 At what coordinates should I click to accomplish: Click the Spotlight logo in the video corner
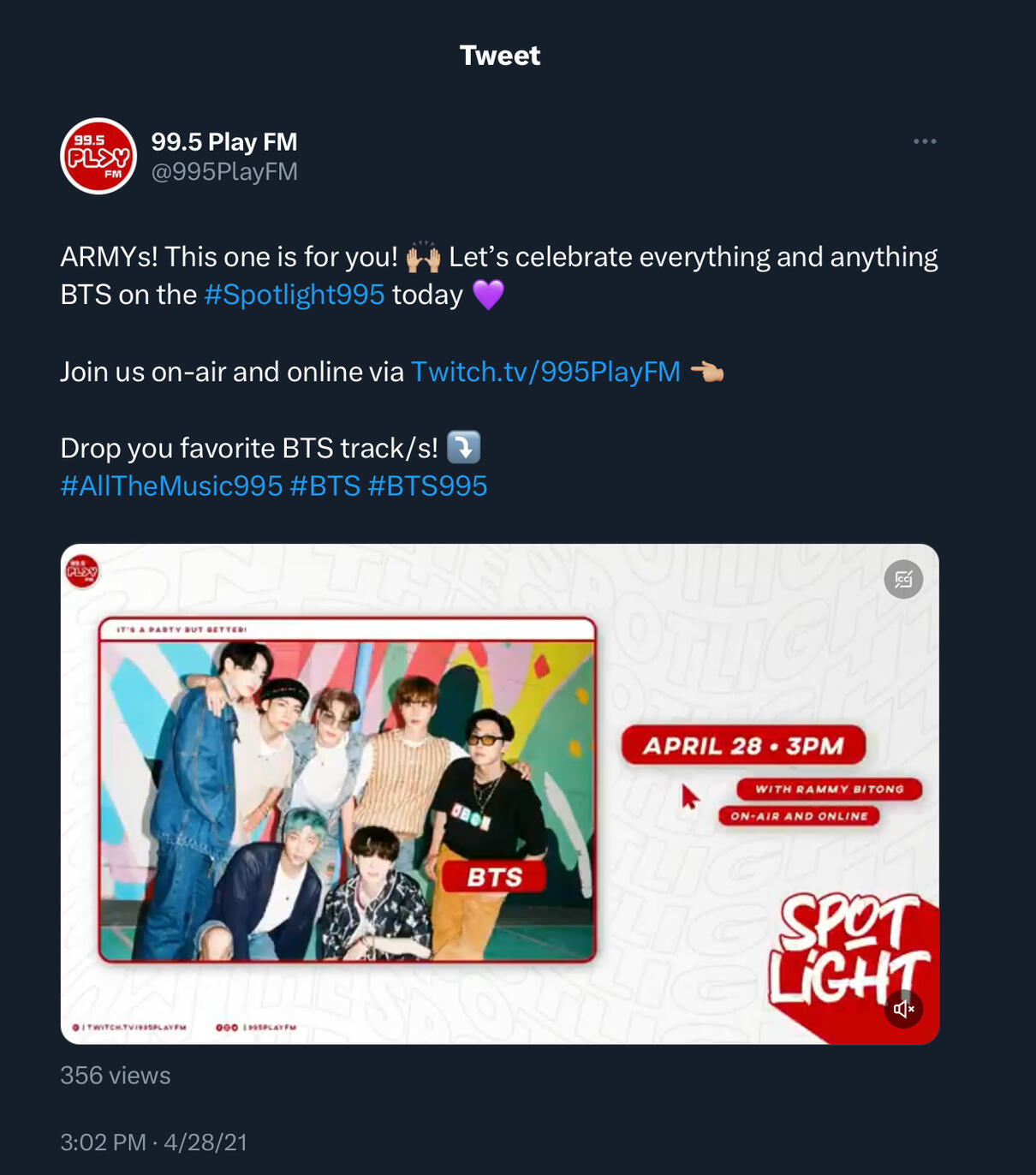(x=849, y=951)
